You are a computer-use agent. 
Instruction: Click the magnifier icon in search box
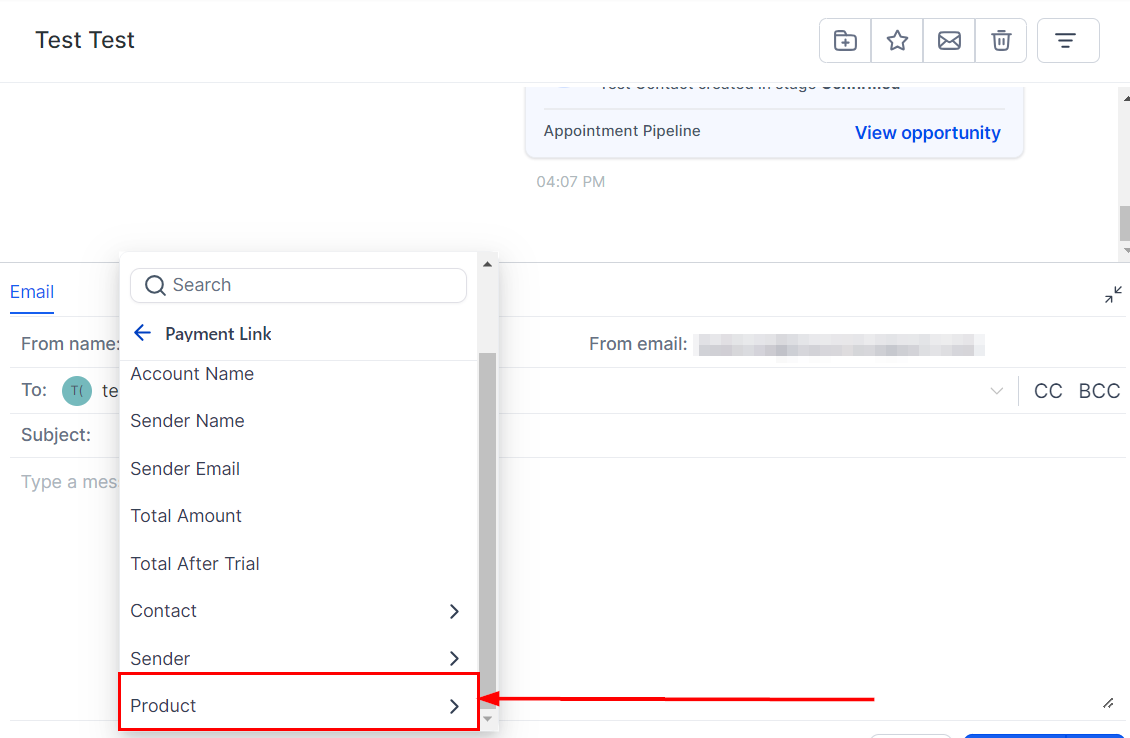pyautogui.click(x=155, y=286)
